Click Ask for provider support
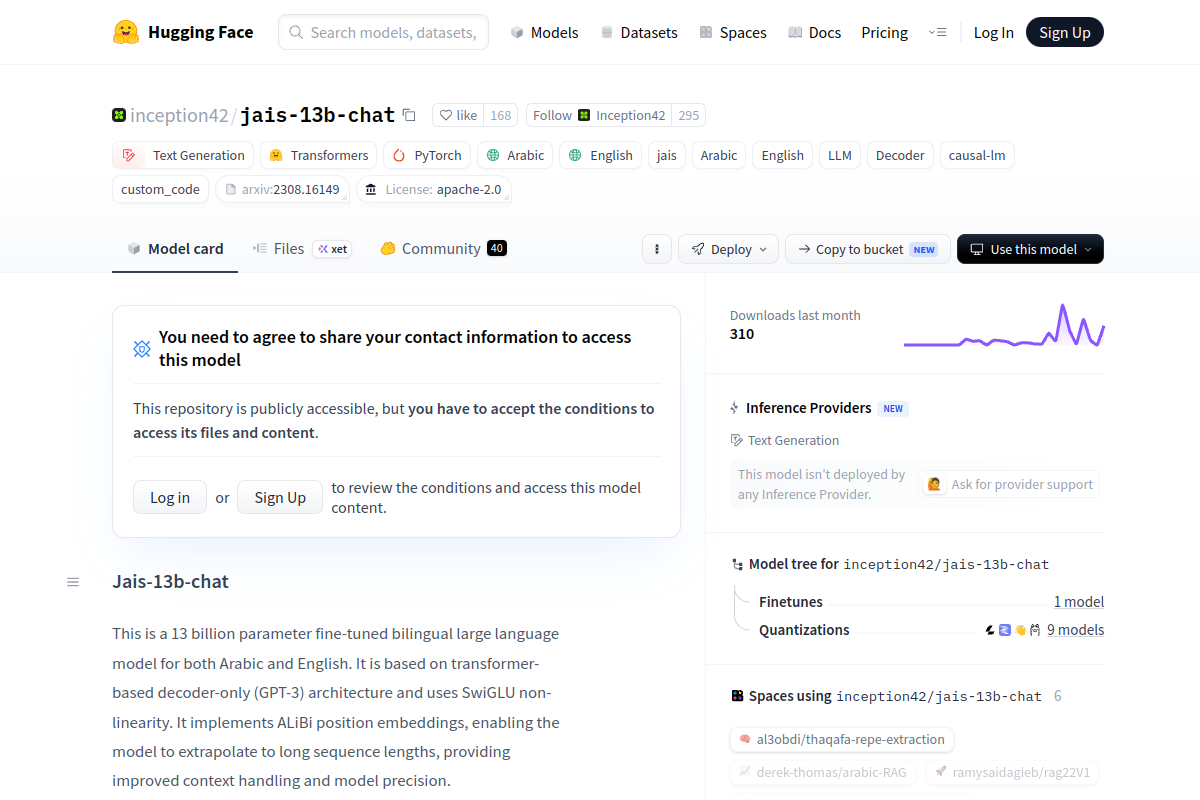Image resolution: width=1200 pixels, height=800 pixels. click(1010, 484)
